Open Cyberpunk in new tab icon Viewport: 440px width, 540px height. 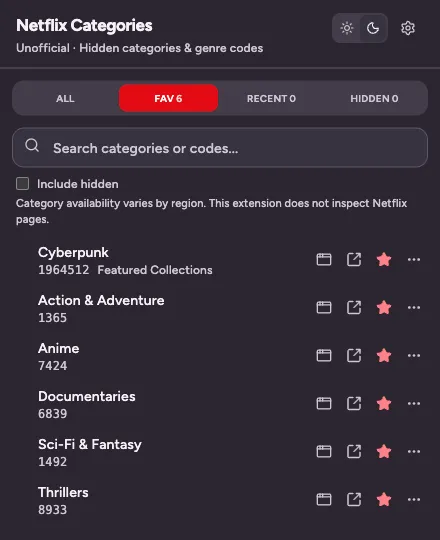click(354, 259)
